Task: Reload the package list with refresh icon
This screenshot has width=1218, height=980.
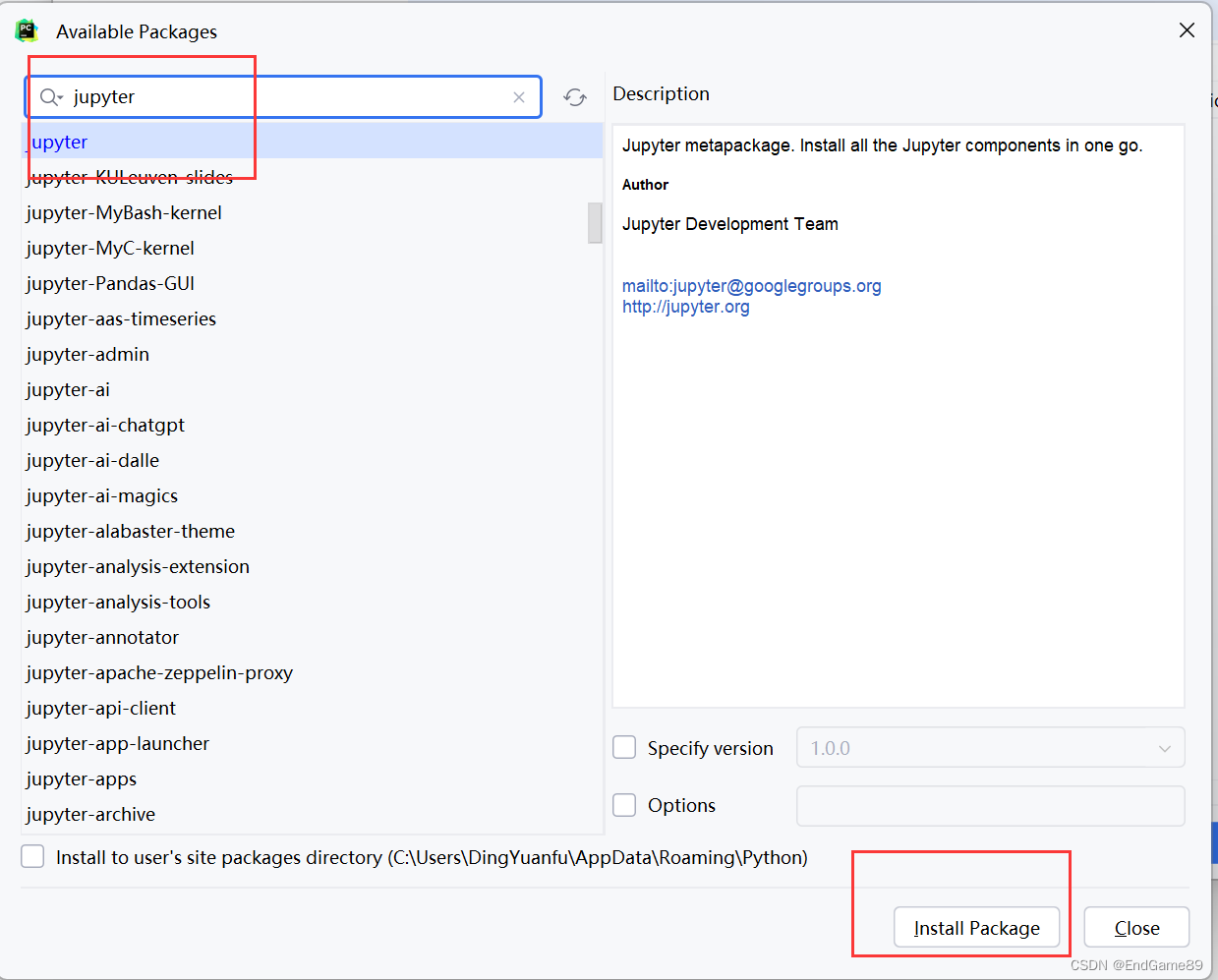Action: (x=575, y=97)
